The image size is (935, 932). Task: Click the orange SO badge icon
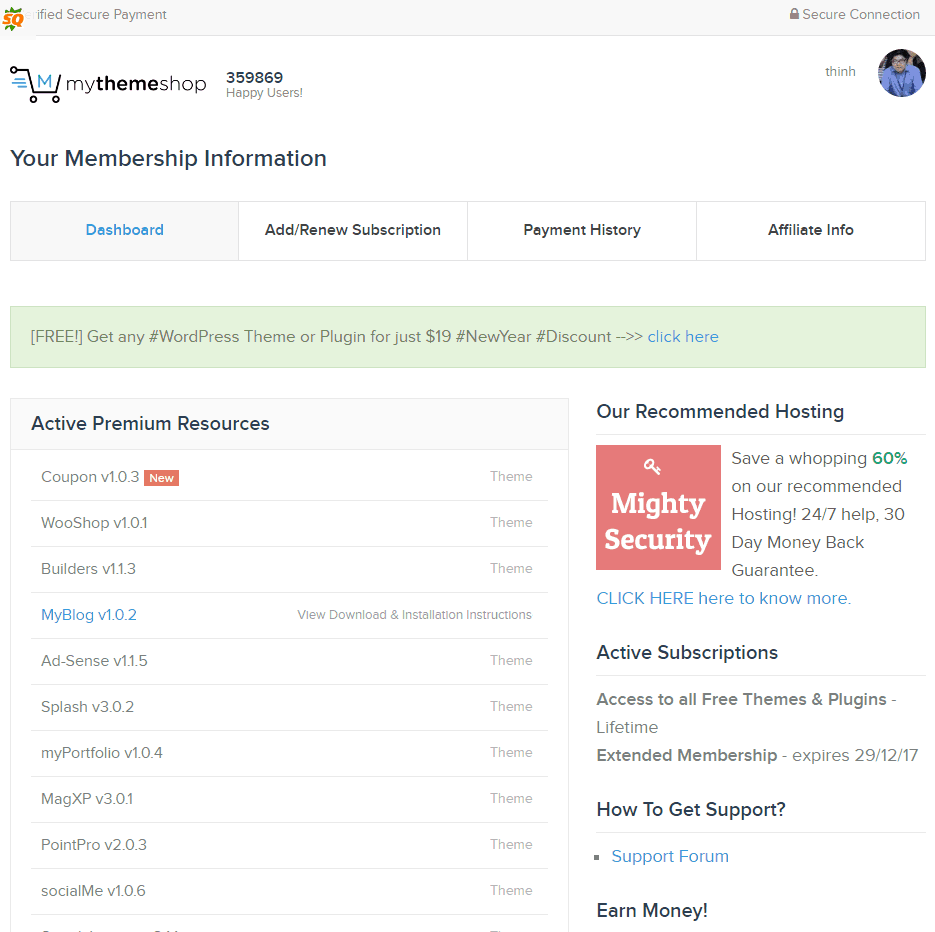click(x=13, y=18)
